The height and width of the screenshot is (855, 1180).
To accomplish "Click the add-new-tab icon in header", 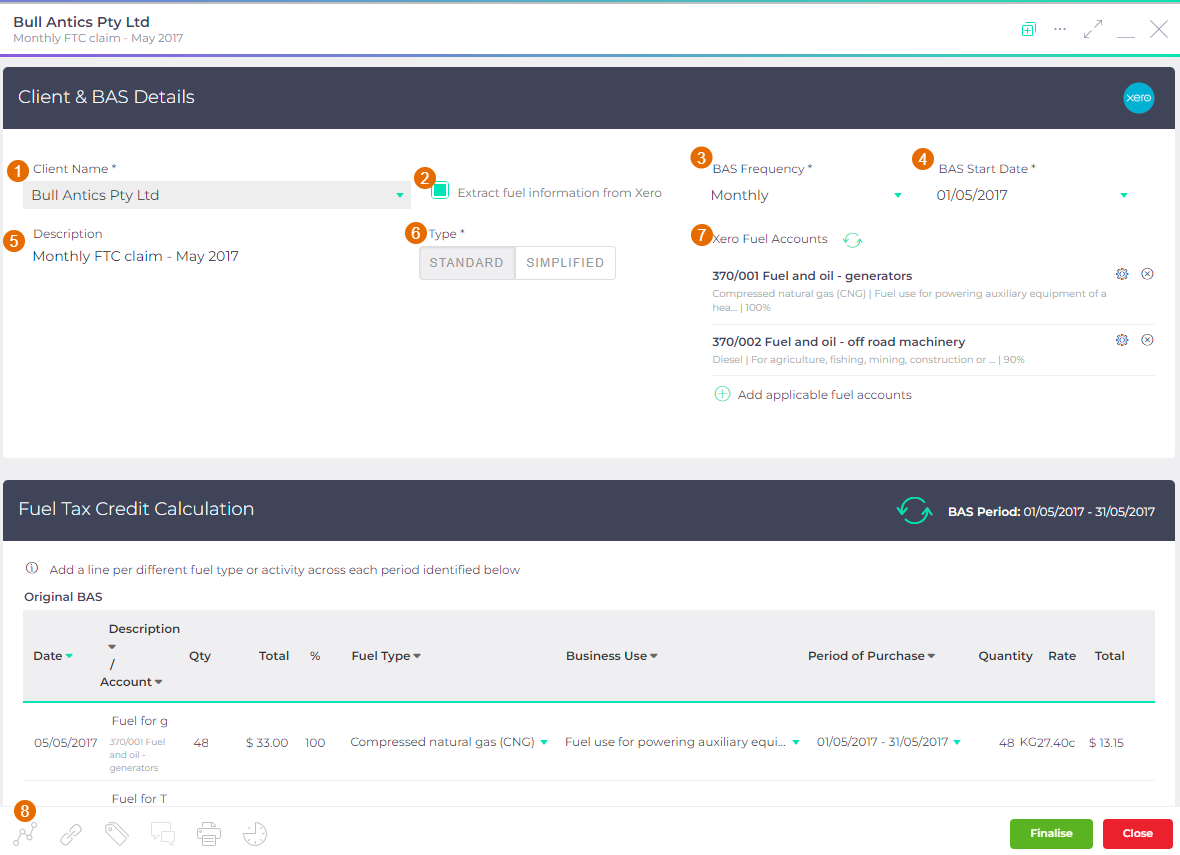I will pyautogui.click(x=1028, y=29).
